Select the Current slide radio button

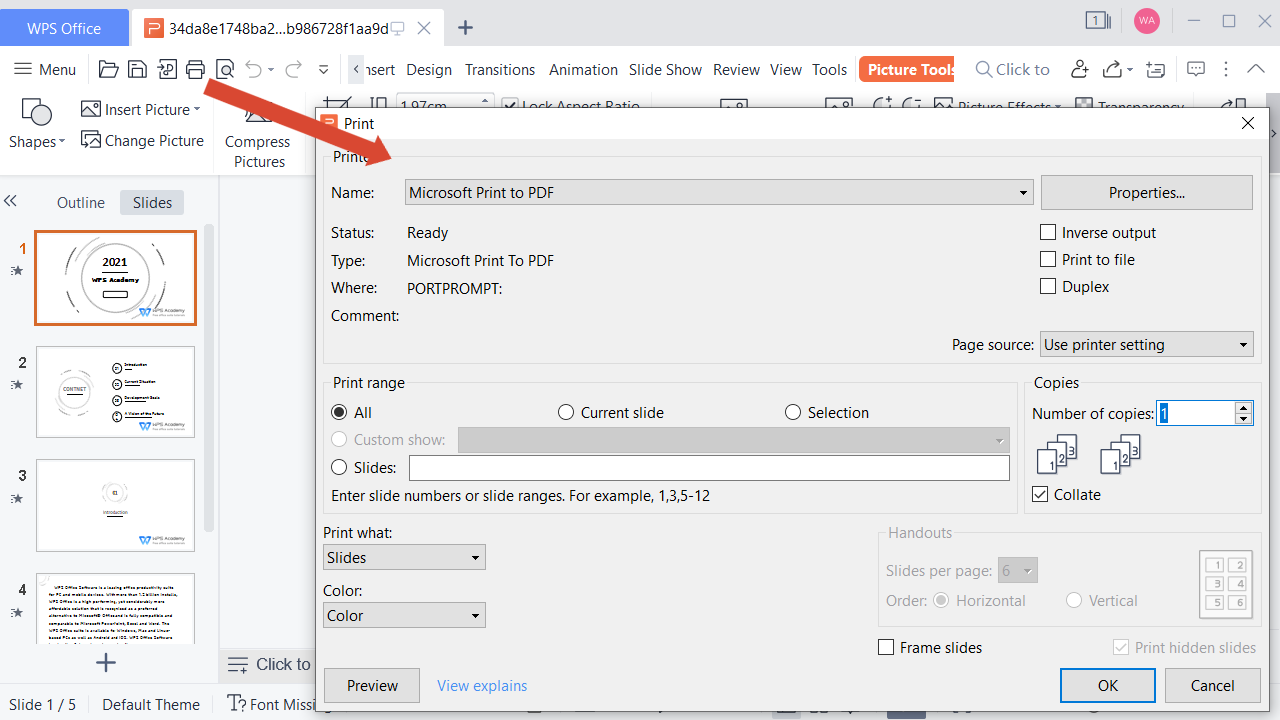click(x=566, y=412)
